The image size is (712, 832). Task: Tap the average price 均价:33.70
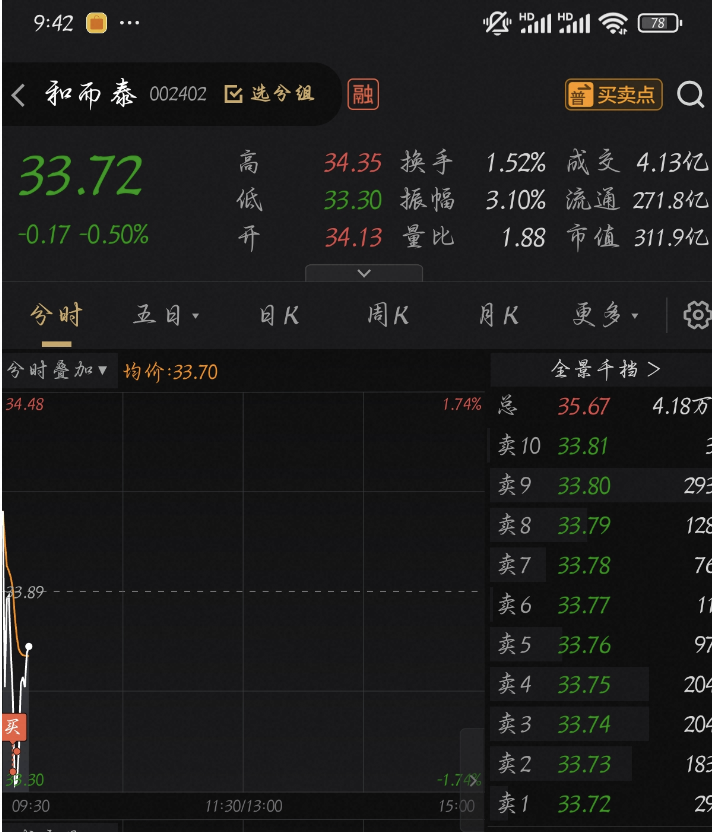[x=170, y=372]
